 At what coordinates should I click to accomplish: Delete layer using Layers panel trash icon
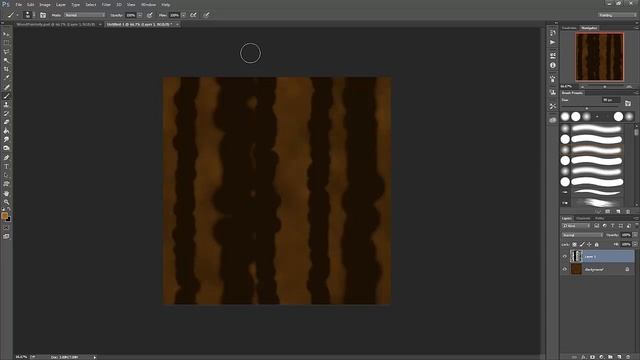pyautogui.click(x=628, y=357)
